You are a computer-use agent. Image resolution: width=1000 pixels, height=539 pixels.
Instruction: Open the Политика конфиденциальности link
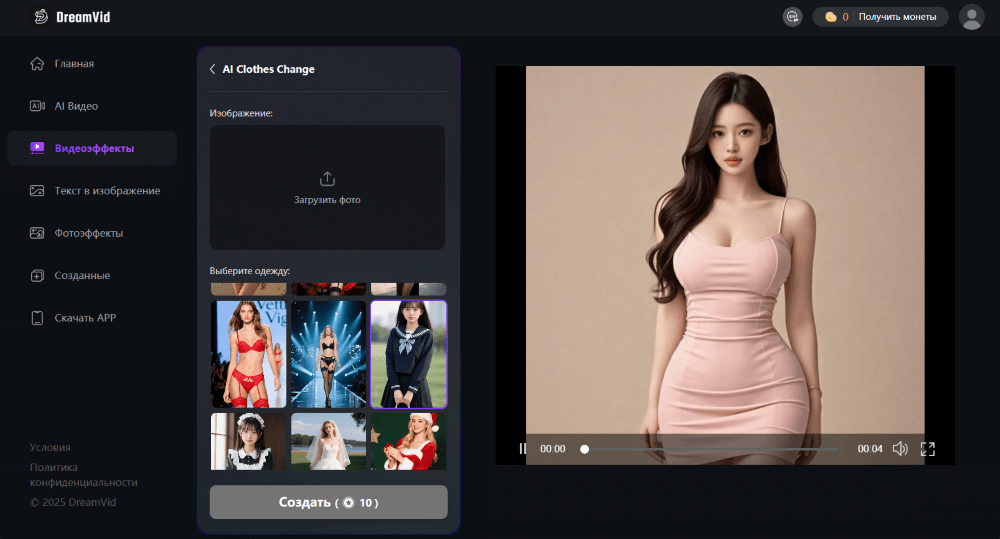point(84,474)
